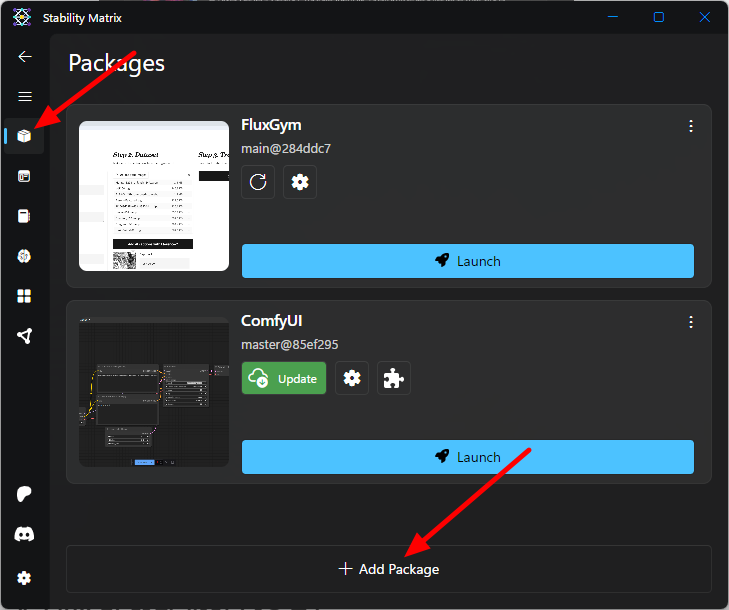The image size is (729, 610).
Task: Minimize the Stability Matrix window
Action: point(613,17)
